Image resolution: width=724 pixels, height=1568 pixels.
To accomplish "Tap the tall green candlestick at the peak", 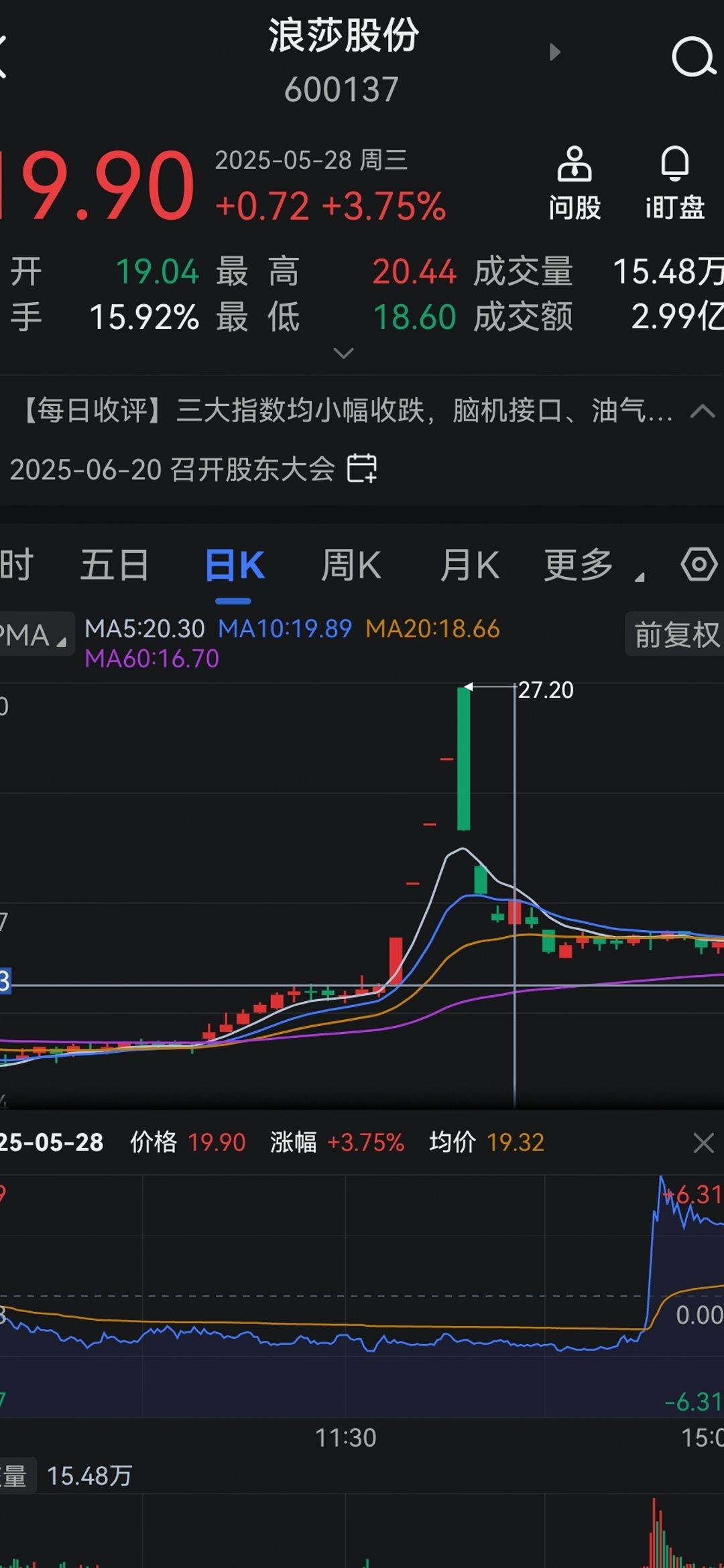I will pyautogui.click(x=463, y=759).
